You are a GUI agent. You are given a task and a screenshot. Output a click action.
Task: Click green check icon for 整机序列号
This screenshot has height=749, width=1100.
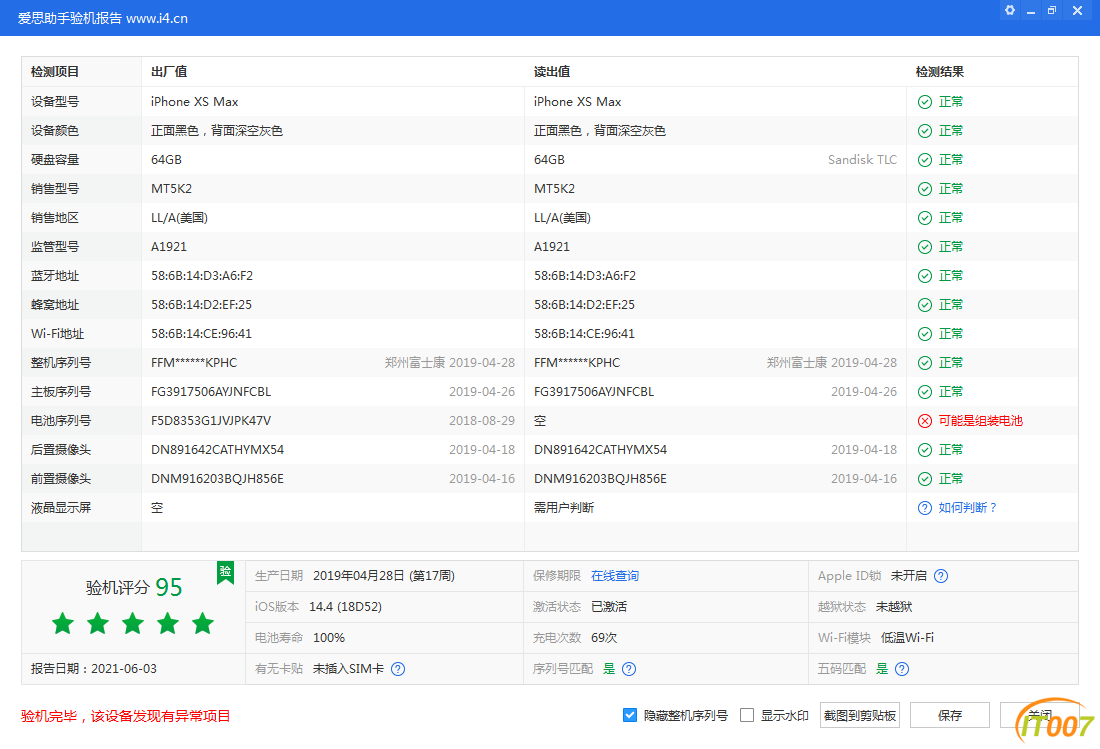pos(925,363)
